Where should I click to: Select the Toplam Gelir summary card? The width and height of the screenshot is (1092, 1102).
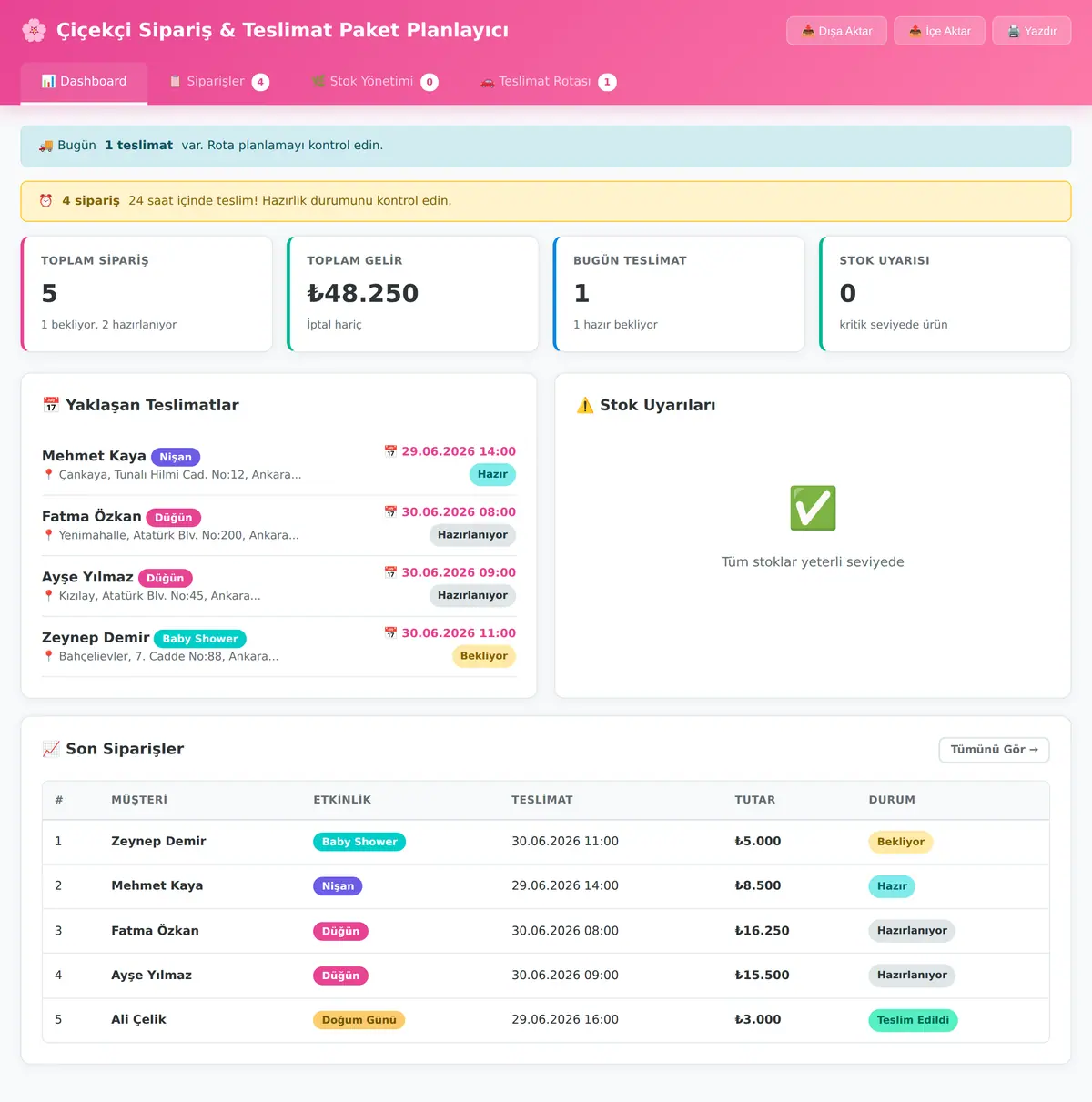pyautogui.click(x=413, y=294)
